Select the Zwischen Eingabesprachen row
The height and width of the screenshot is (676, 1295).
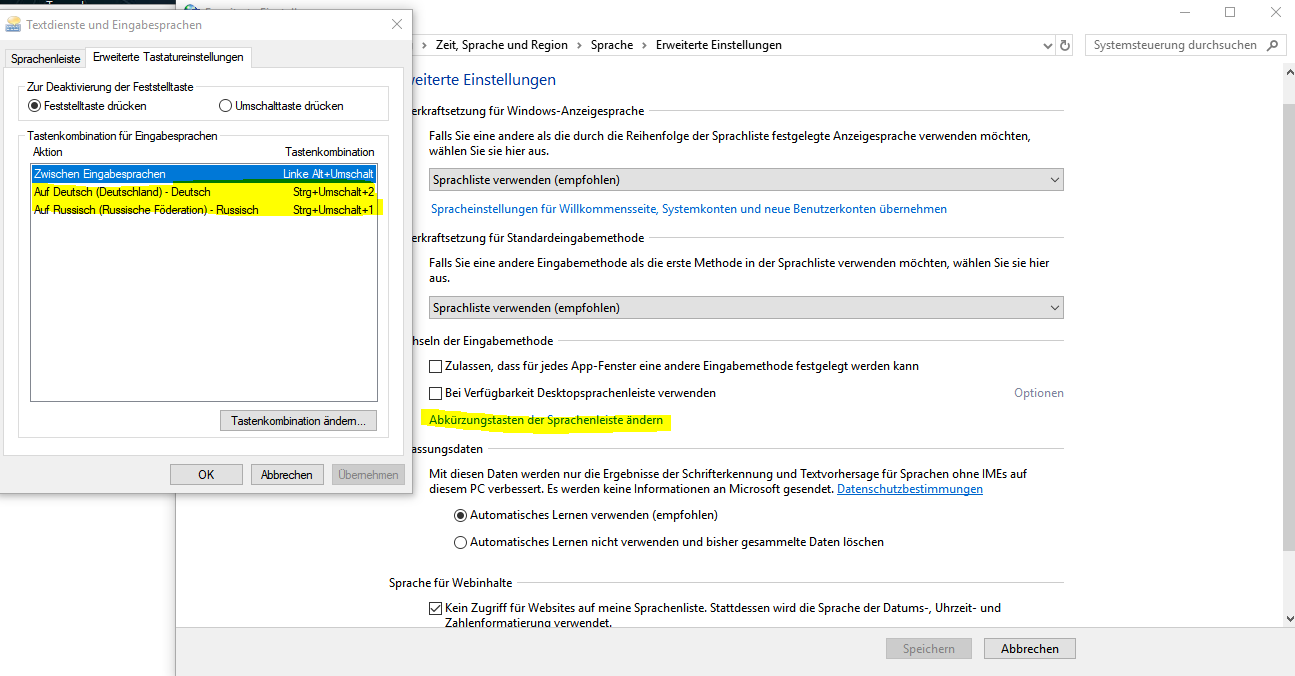point(203,174)
